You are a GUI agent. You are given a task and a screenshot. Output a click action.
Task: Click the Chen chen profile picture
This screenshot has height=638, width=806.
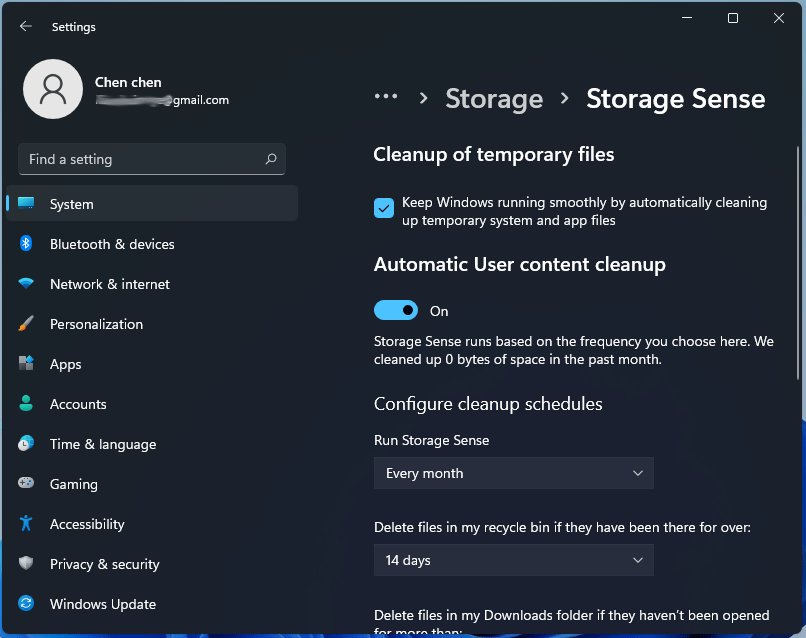click(53, 89)
